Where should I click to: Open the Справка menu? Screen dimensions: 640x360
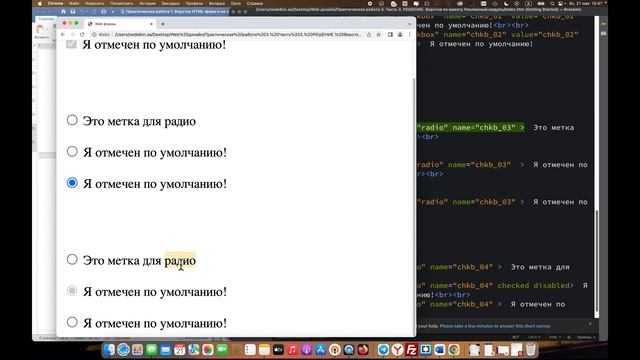(x=255, y=4)
